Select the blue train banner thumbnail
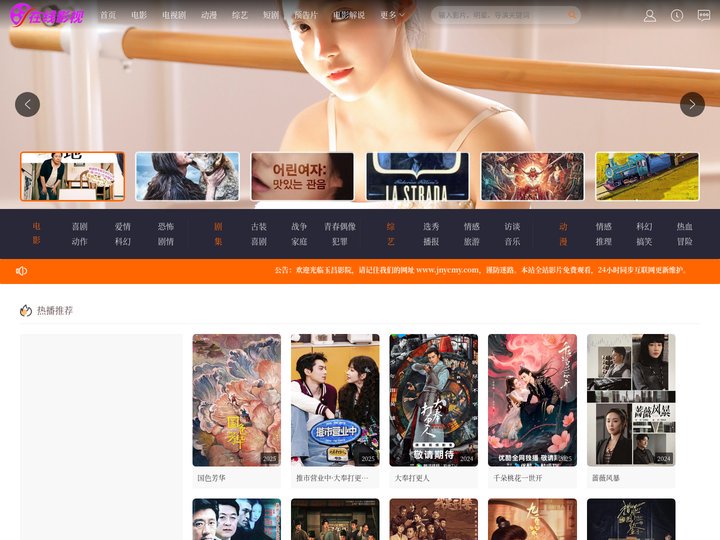The width and height of the screenshot is (720, 540). pyautogui.click(x=647, y=177)
